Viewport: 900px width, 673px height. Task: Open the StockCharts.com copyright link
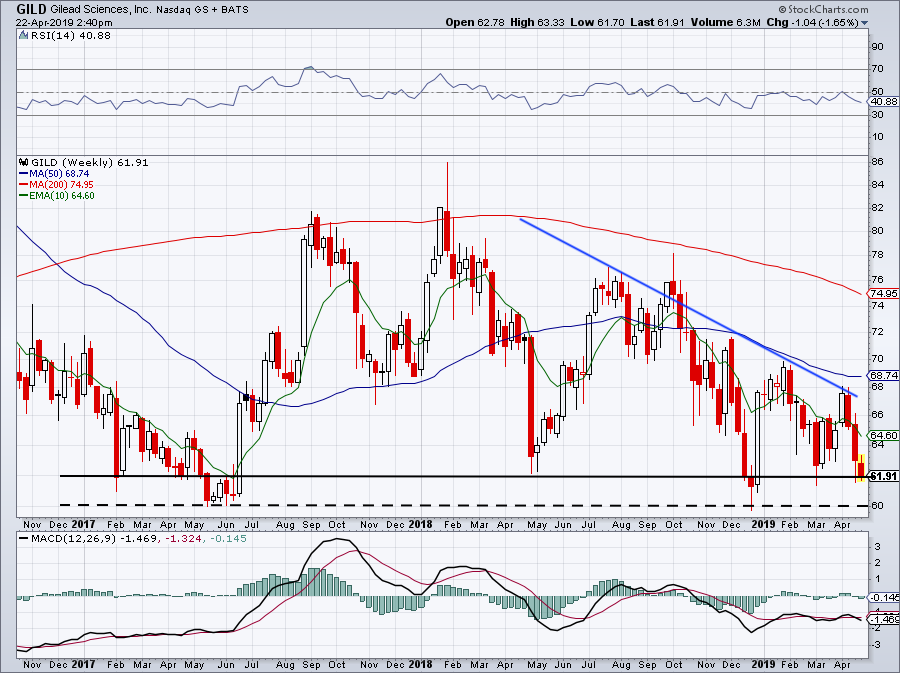click(x=824, y=9)
